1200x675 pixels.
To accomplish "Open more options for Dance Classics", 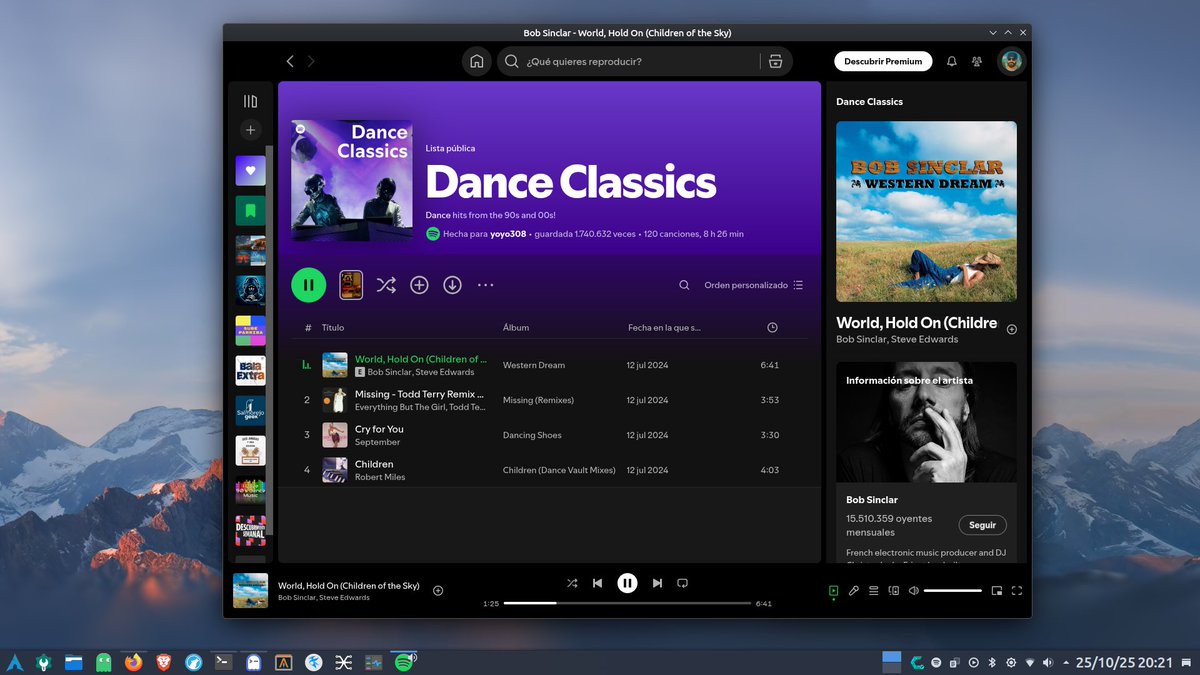I will coord(485,285).
